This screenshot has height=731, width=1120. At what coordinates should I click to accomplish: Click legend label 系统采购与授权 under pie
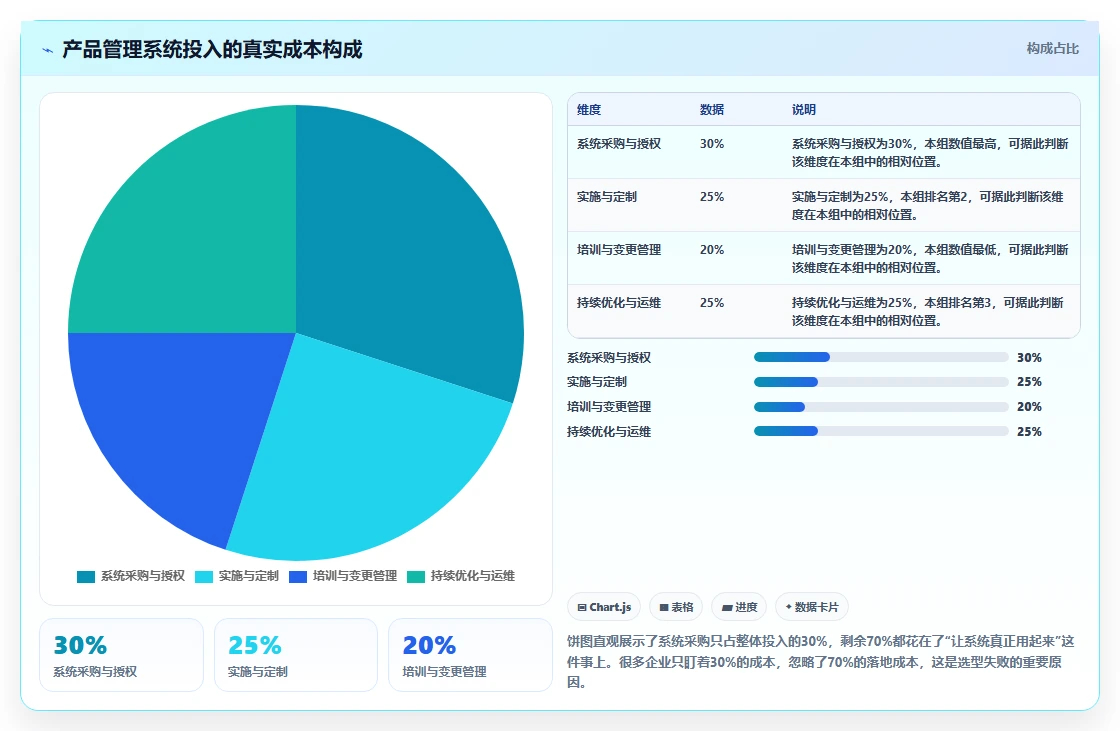click(x=143, y=576)
